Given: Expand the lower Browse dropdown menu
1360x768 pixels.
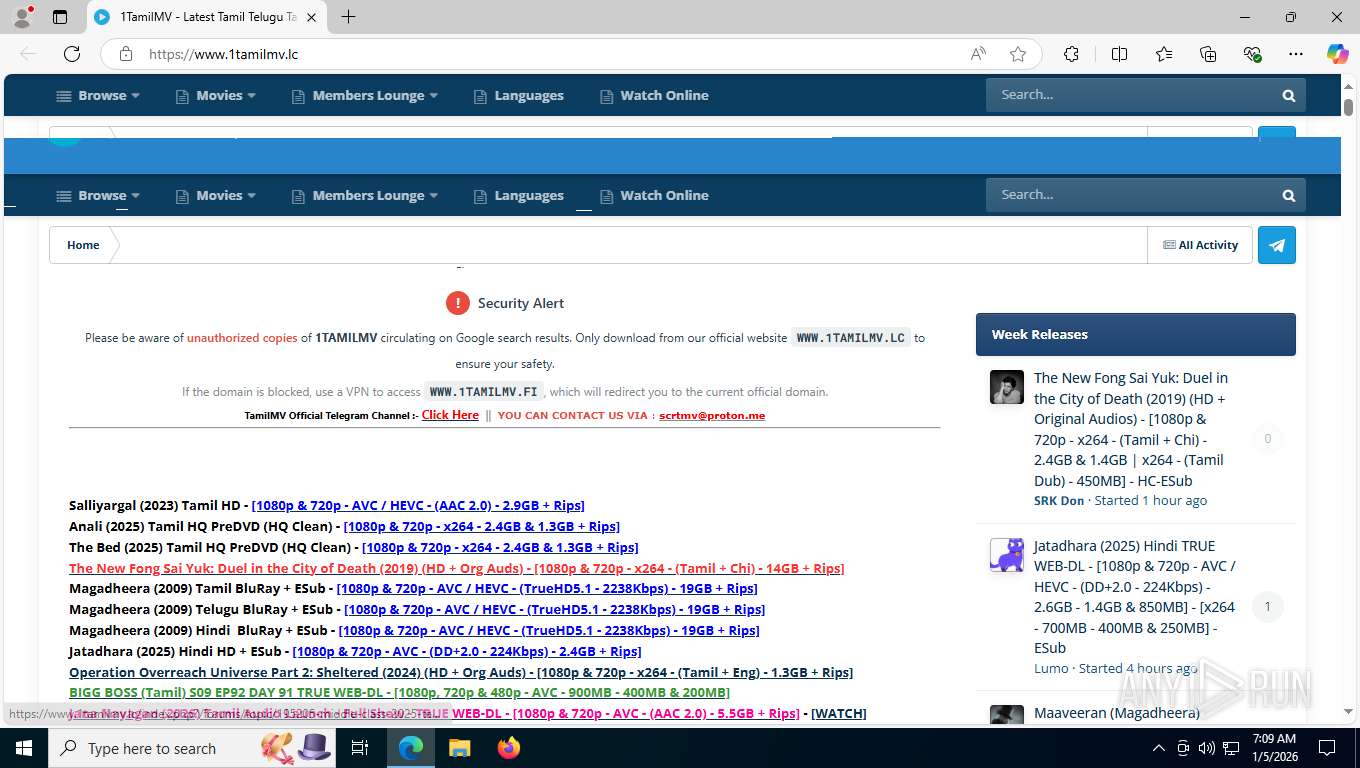Looking at the screenshot, I should pyautogui.click(x=98, y=196).
